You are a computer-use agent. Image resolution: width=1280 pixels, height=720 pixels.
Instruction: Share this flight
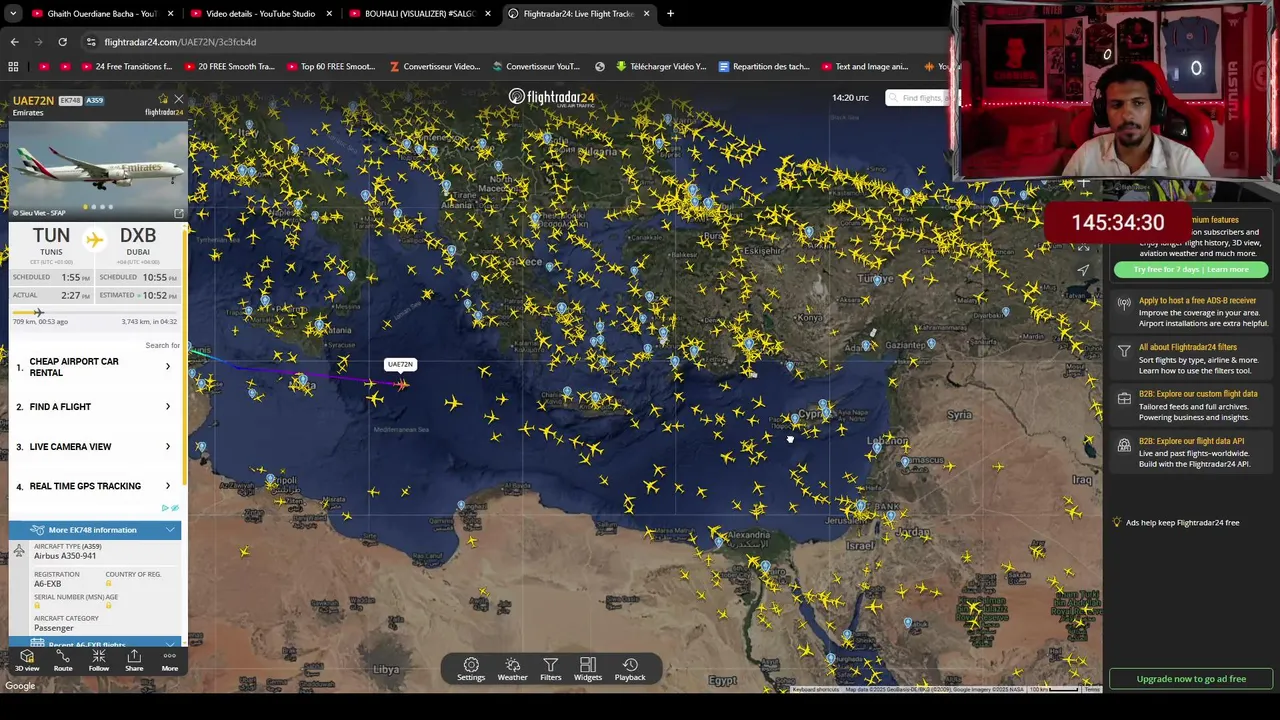click(x=134, y=661)
